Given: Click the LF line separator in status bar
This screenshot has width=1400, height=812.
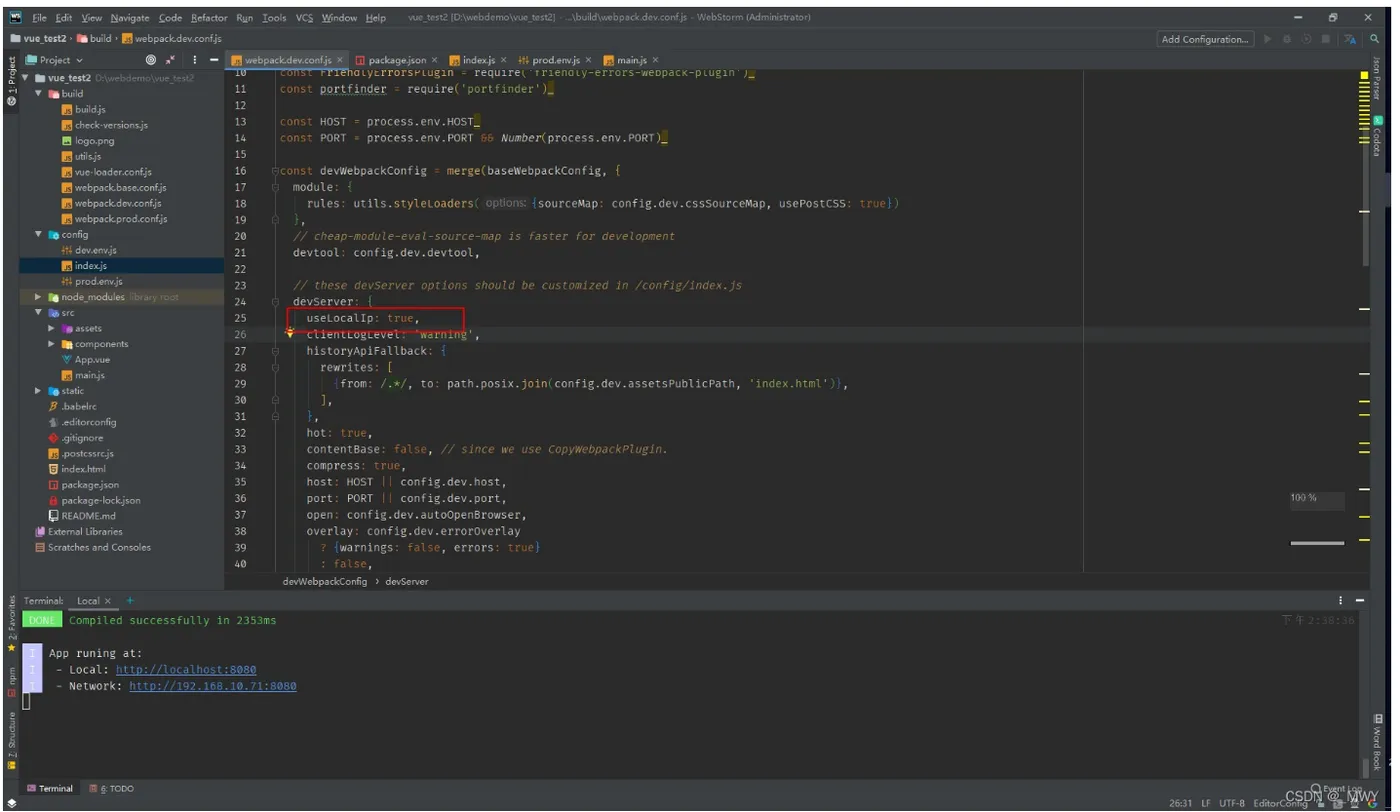Looking at the screenshot, I should pyautogui.click(x=1207, y=803).
